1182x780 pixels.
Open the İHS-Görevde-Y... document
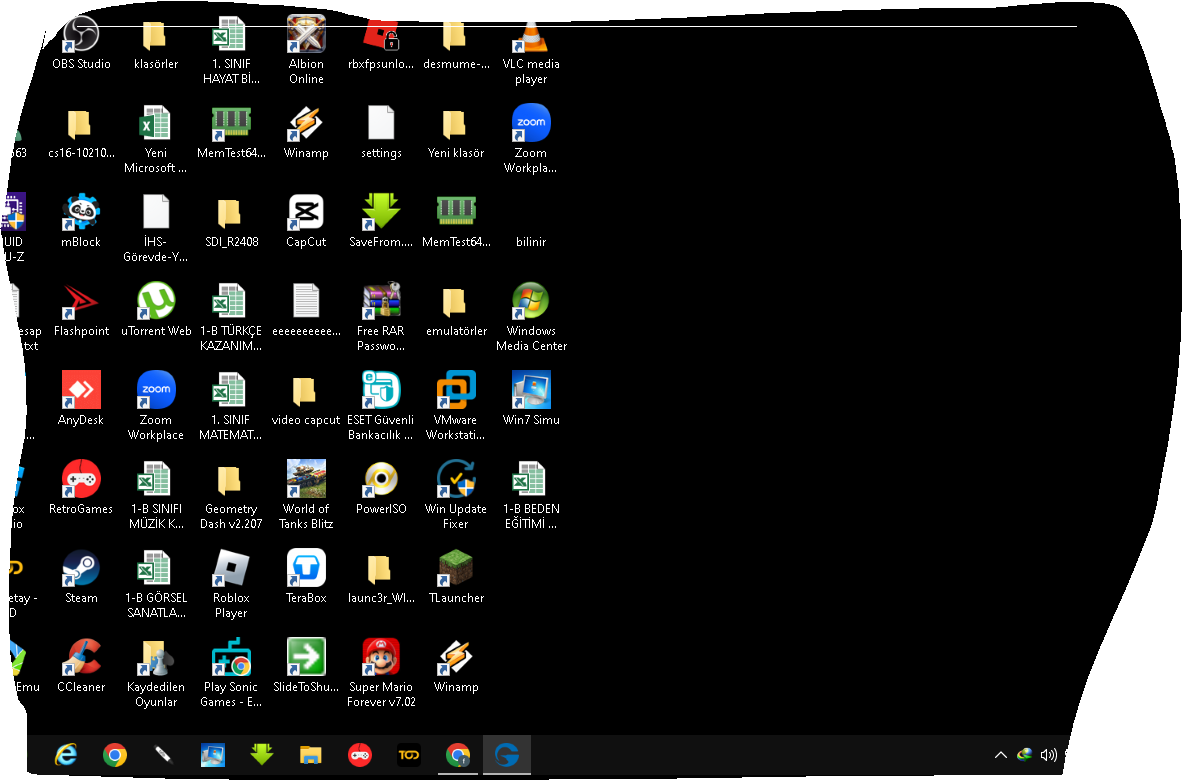click(155, 228)
